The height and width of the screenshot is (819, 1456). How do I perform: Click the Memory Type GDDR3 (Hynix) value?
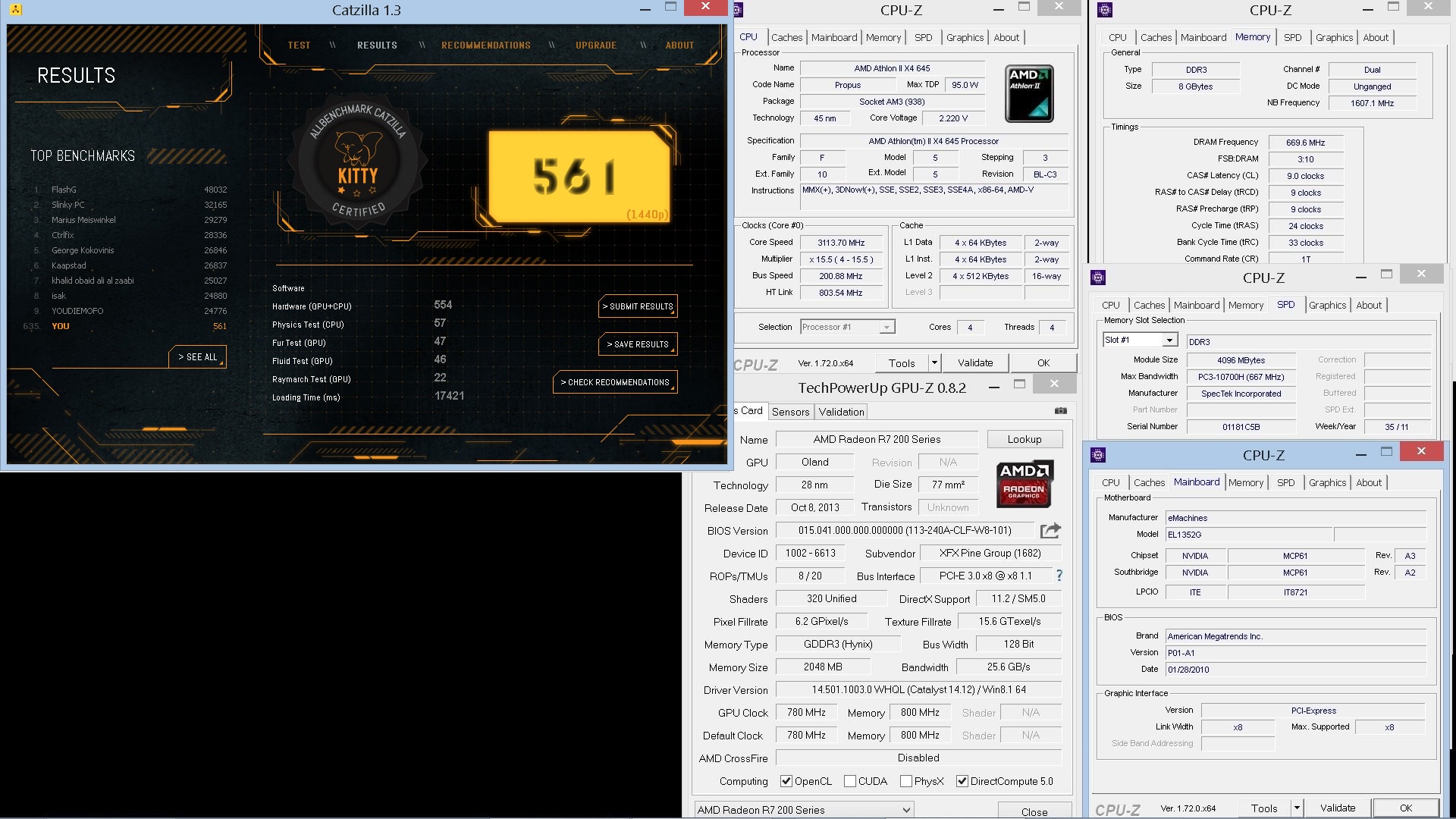(838, 644)
